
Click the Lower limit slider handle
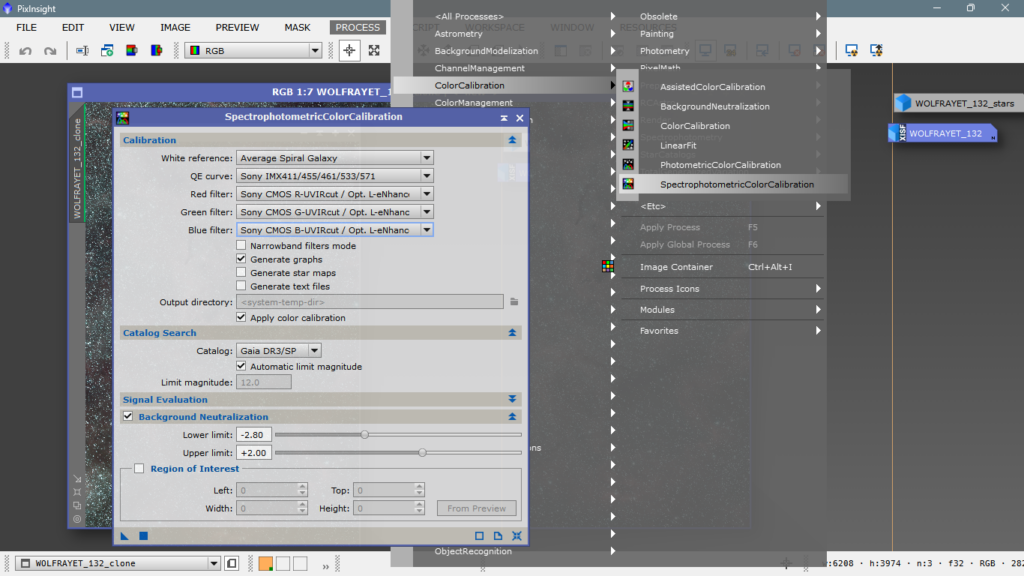click(365, 434)
